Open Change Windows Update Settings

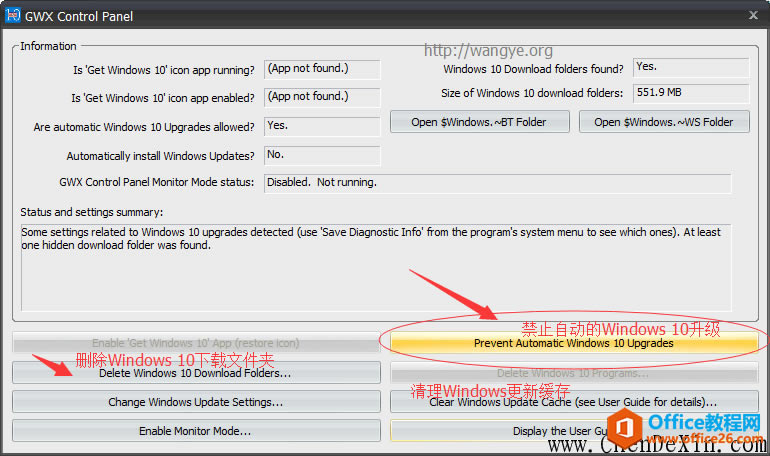click(x=196, y=402)
